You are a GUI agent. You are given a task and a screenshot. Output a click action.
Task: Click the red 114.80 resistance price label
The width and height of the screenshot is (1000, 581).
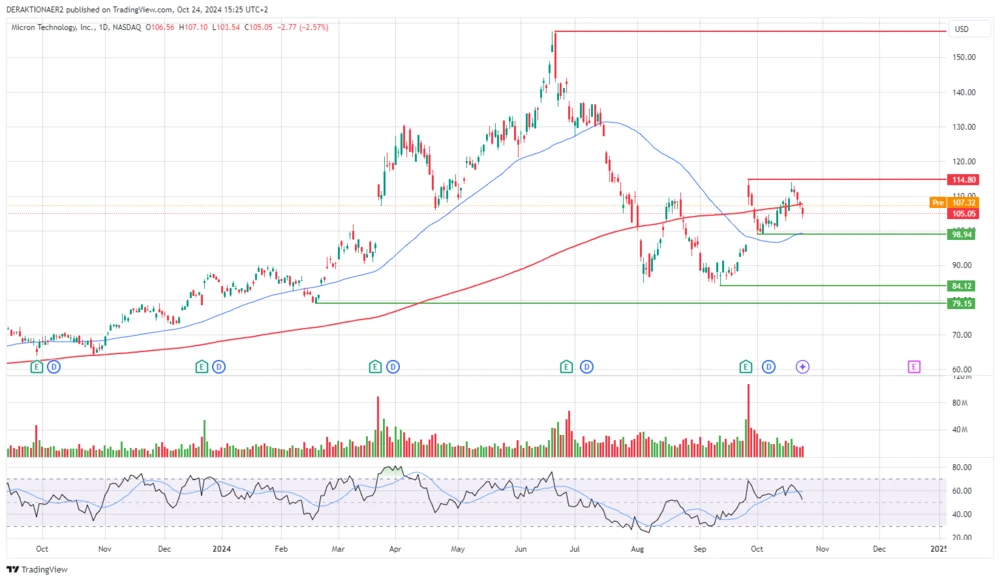pyautogui.click(x=962, y=180)
